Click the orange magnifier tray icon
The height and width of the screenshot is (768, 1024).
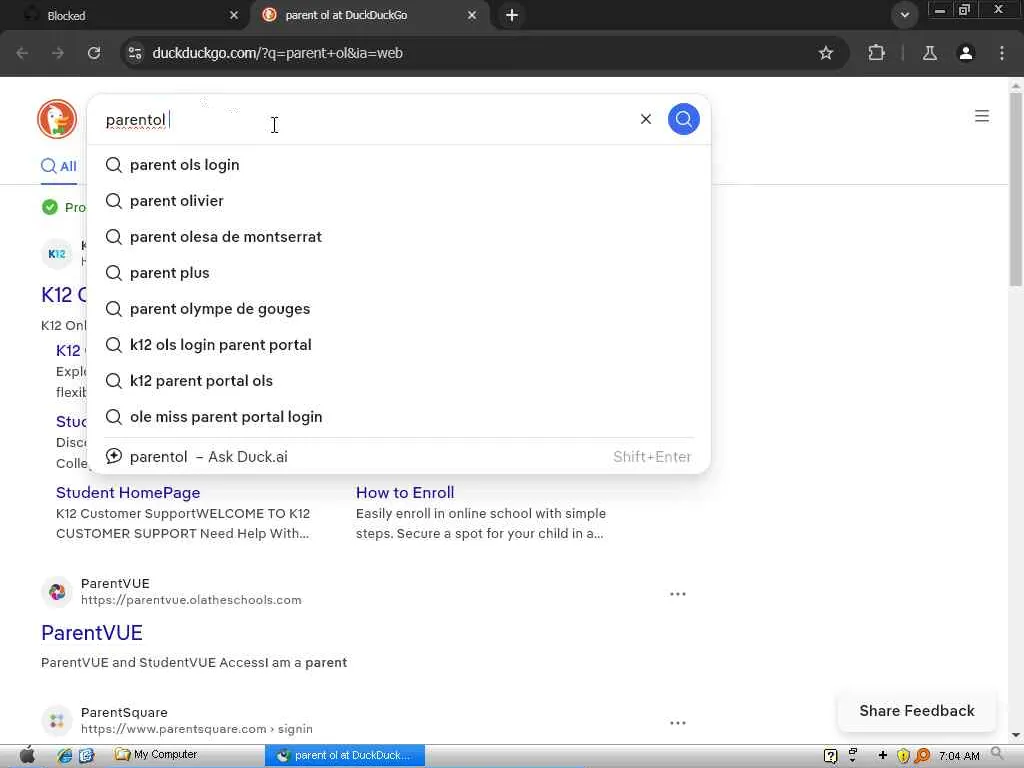(x=922, y=756)
